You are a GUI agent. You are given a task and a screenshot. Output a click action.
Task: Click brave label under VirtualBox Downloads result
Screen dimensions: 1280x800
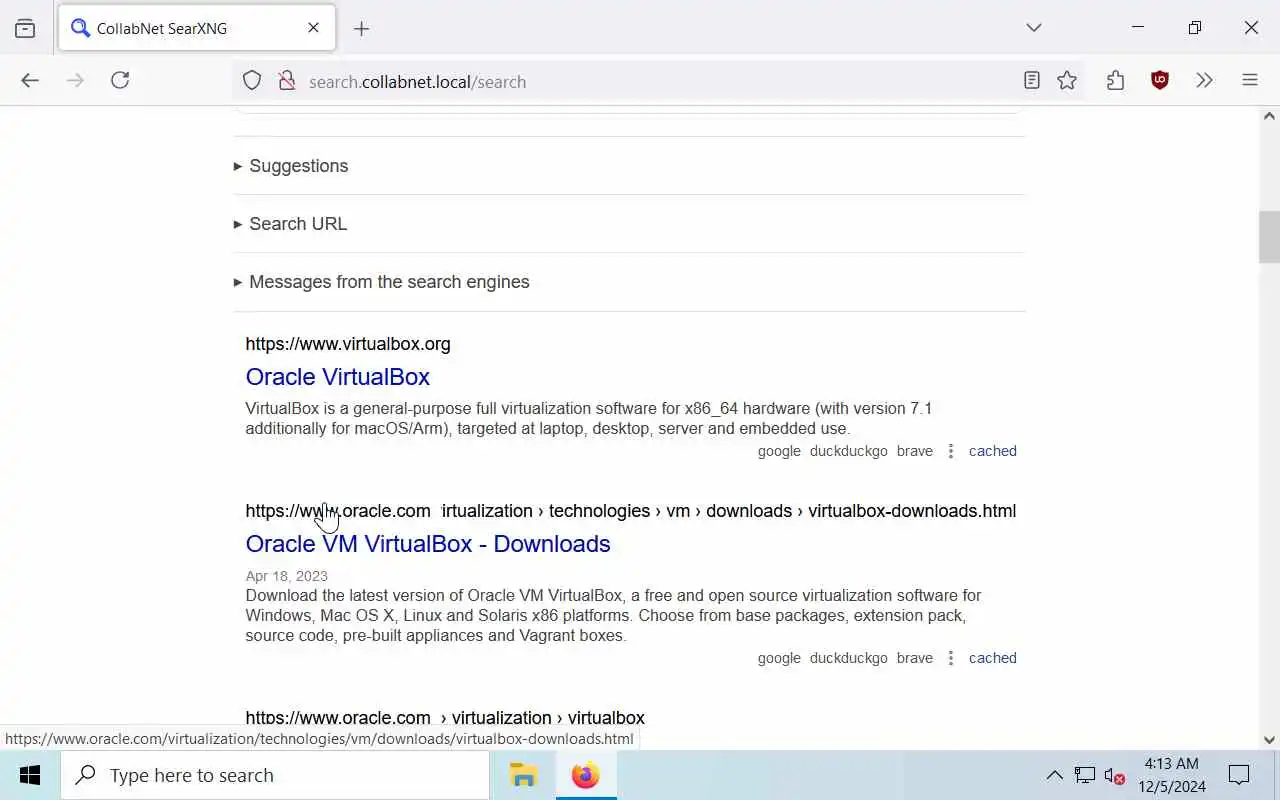pyautogui.click(x=915, y=658)
